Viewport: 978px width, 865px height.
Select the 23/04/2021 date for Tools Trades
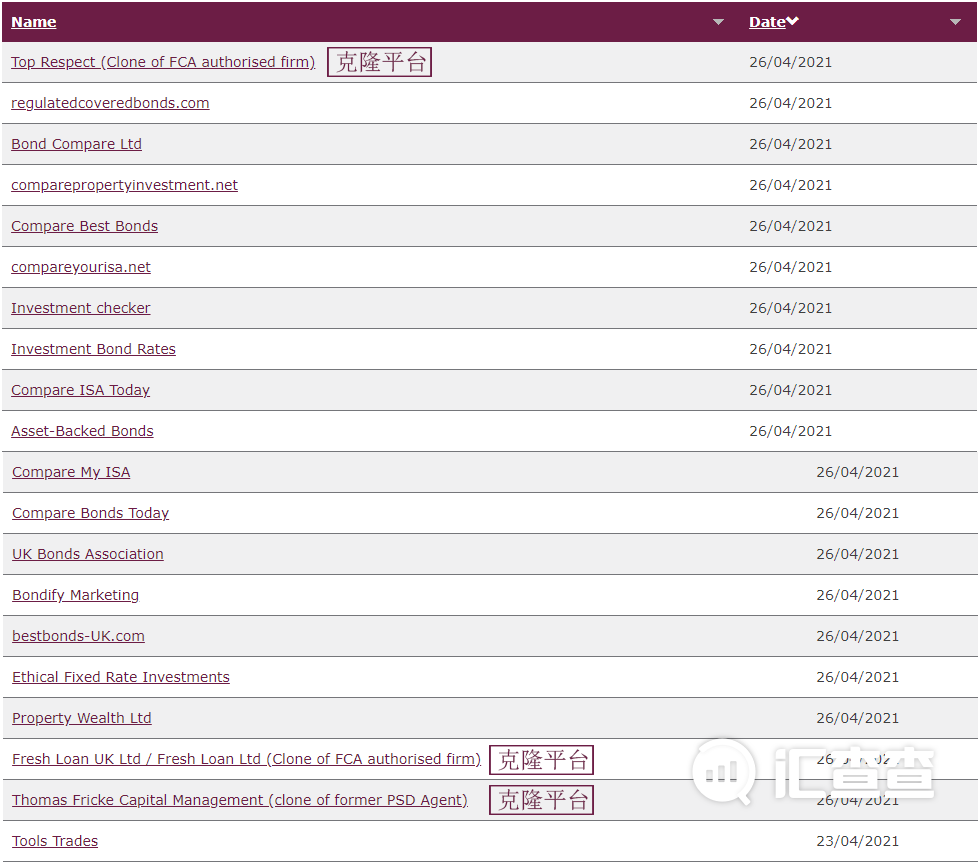pos(858,841)
